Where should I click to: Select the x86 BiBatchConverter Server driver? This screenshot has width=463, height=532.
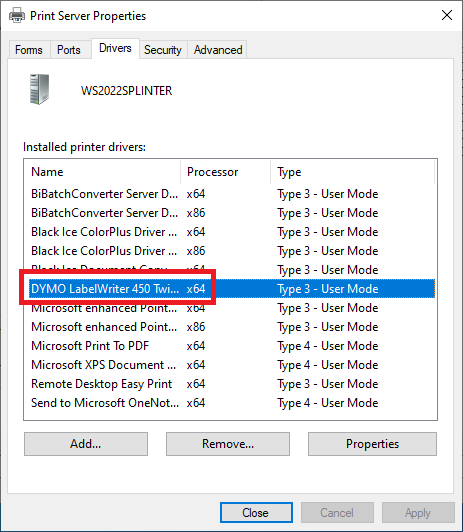[x=230, y=213]
